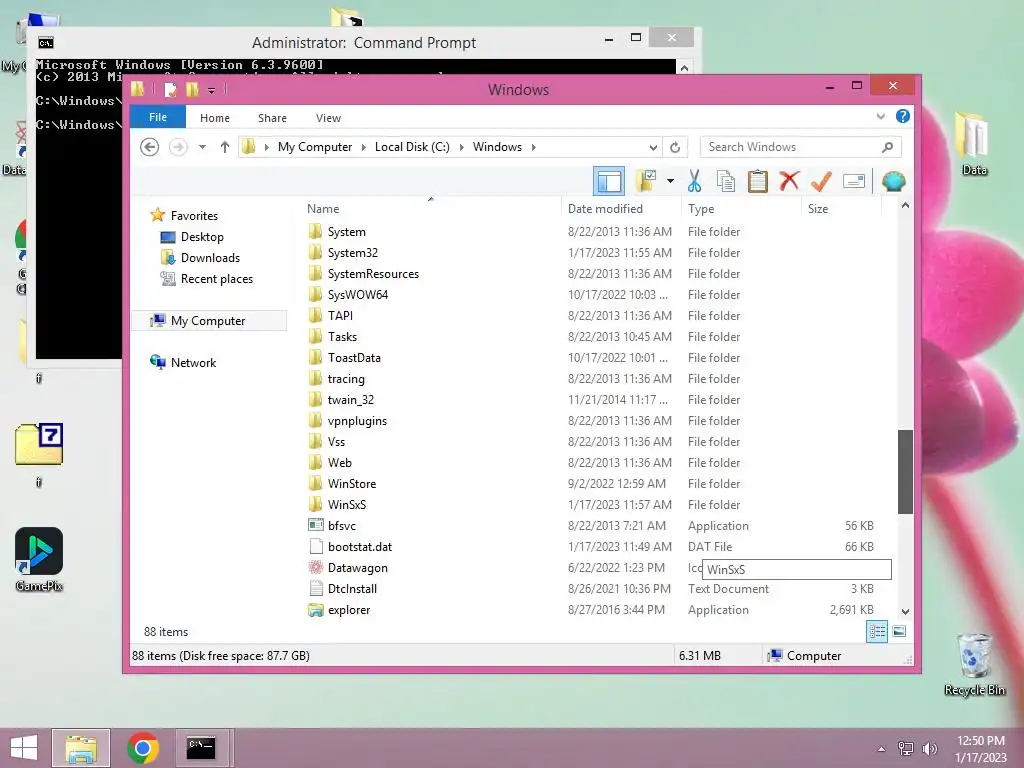Select Recent places in navigation pane
This screenshot has height=768, width=1024.
tap(217, 278)
